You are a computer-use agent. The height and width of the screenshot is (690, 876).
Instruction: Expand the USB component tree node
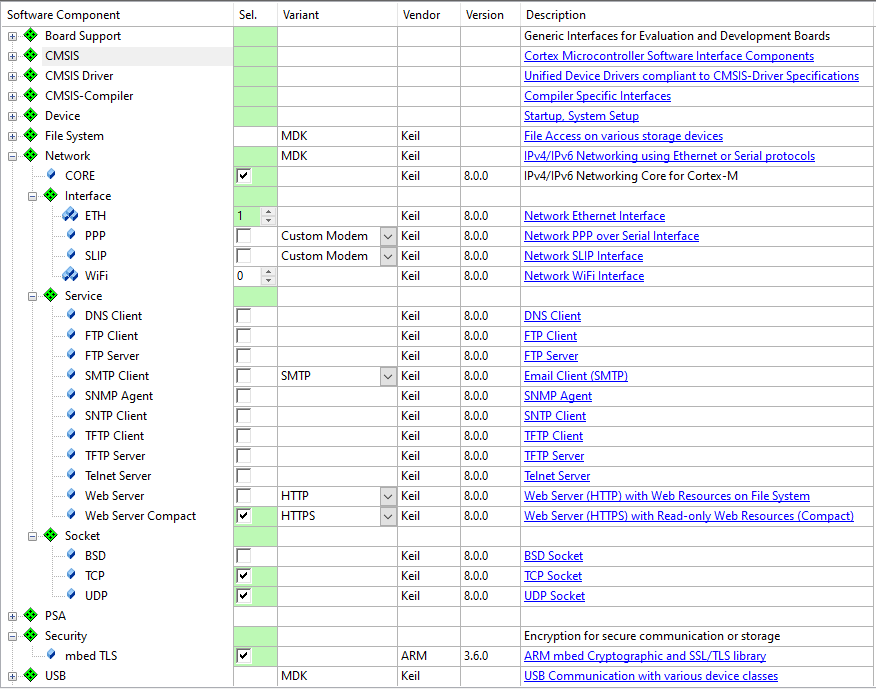(12, 676)
